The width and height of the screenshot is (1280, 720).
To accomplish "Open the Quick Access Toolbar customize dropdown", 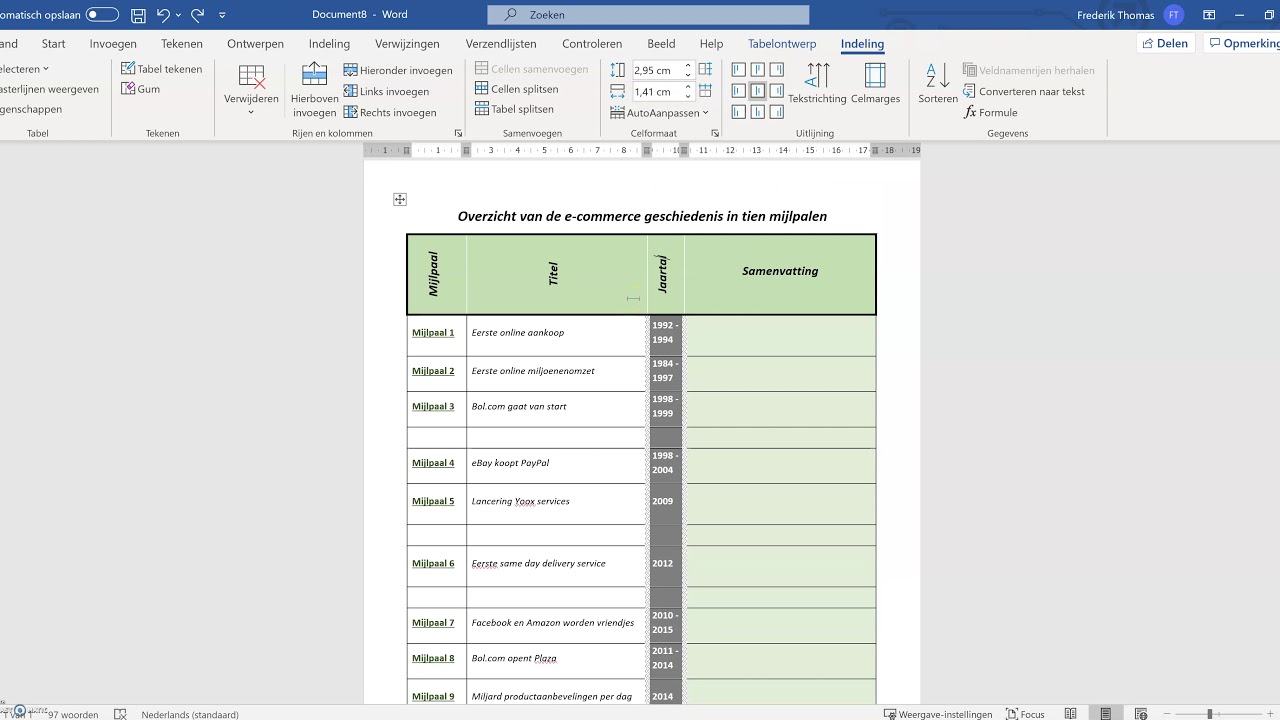I will pyautogui.click(x=222, y=15).
